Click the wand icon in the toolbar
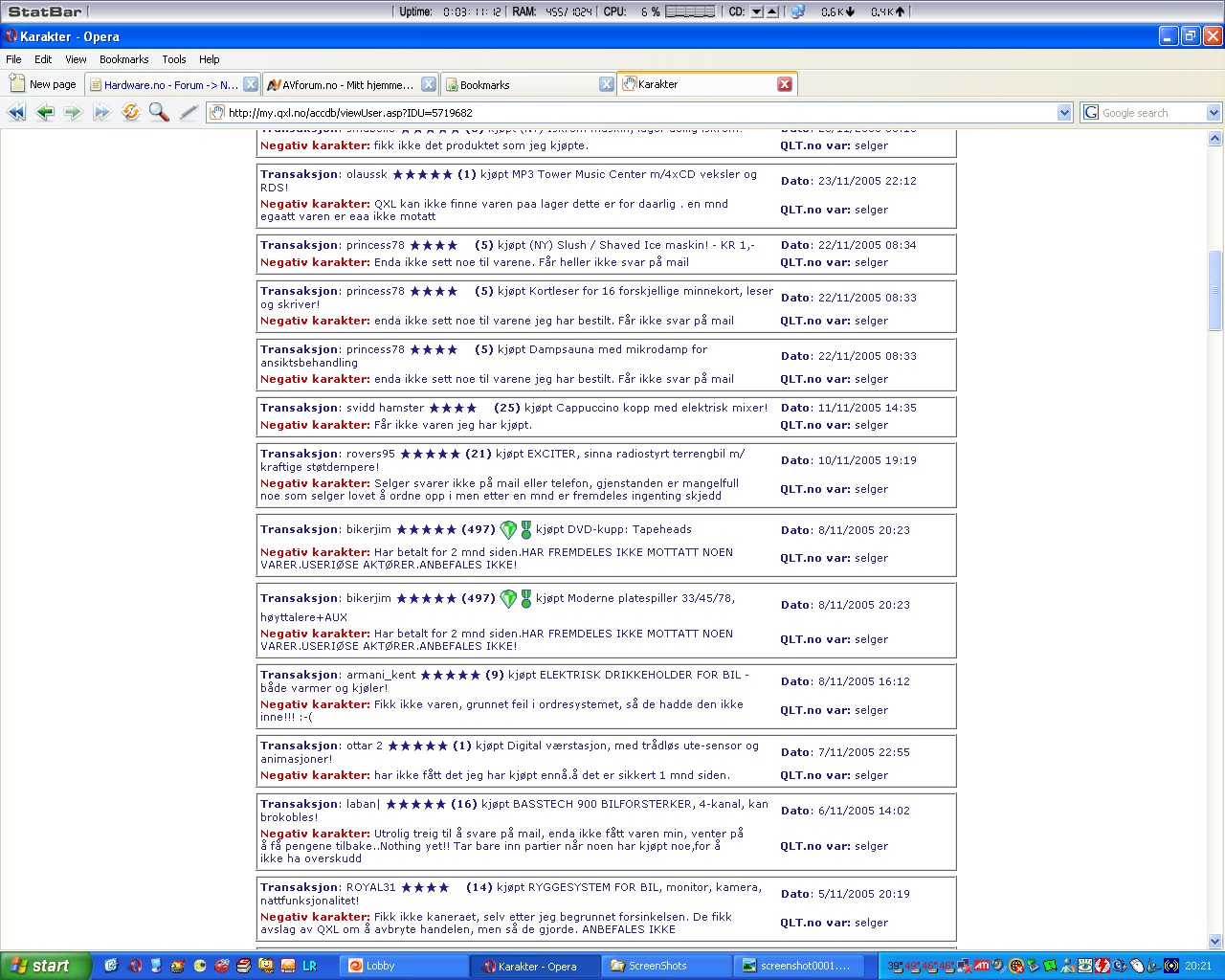Screen dimensions: 1225x980 point(189,113)
